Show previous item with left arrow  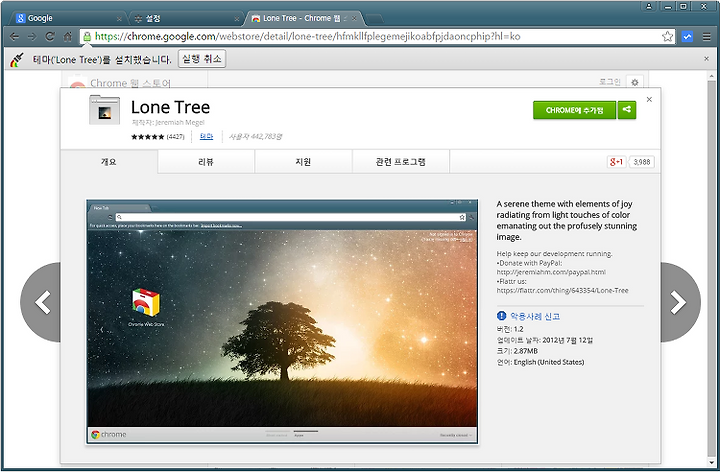[41, 302]
